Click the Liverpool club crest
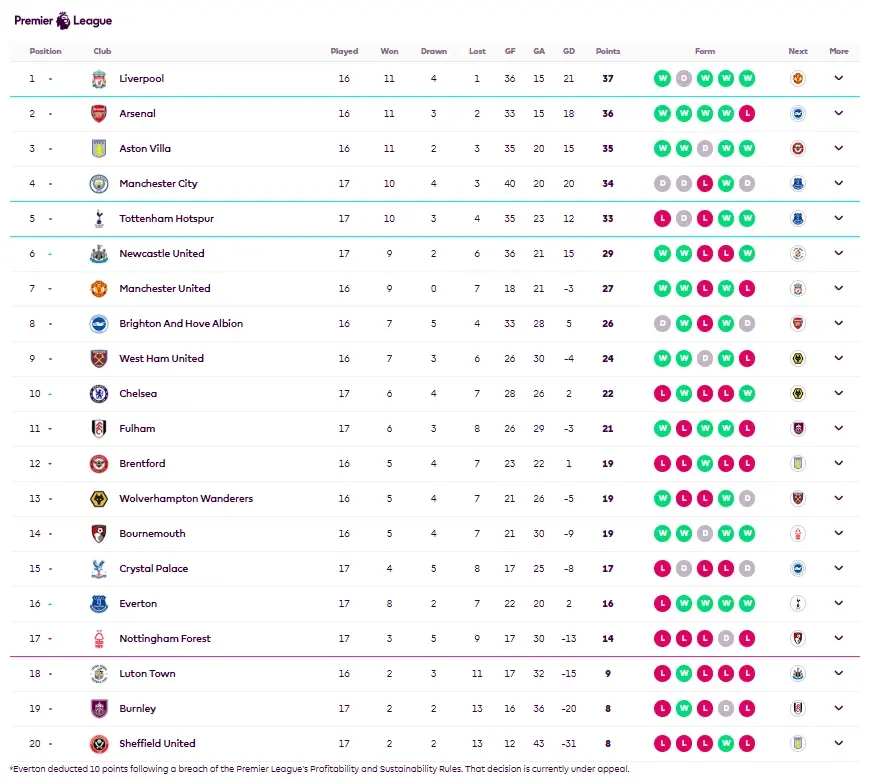 pyautogui.click(x=99, y=79)
